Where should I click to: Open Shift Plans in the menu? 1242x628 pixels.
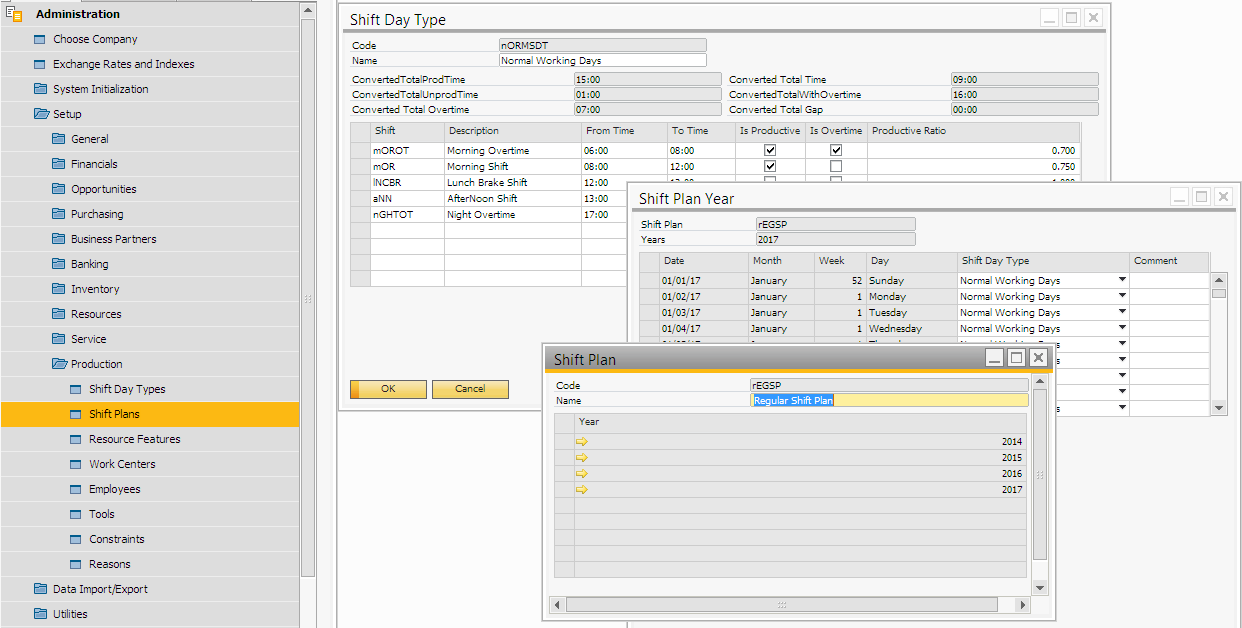tap(114, 414)
